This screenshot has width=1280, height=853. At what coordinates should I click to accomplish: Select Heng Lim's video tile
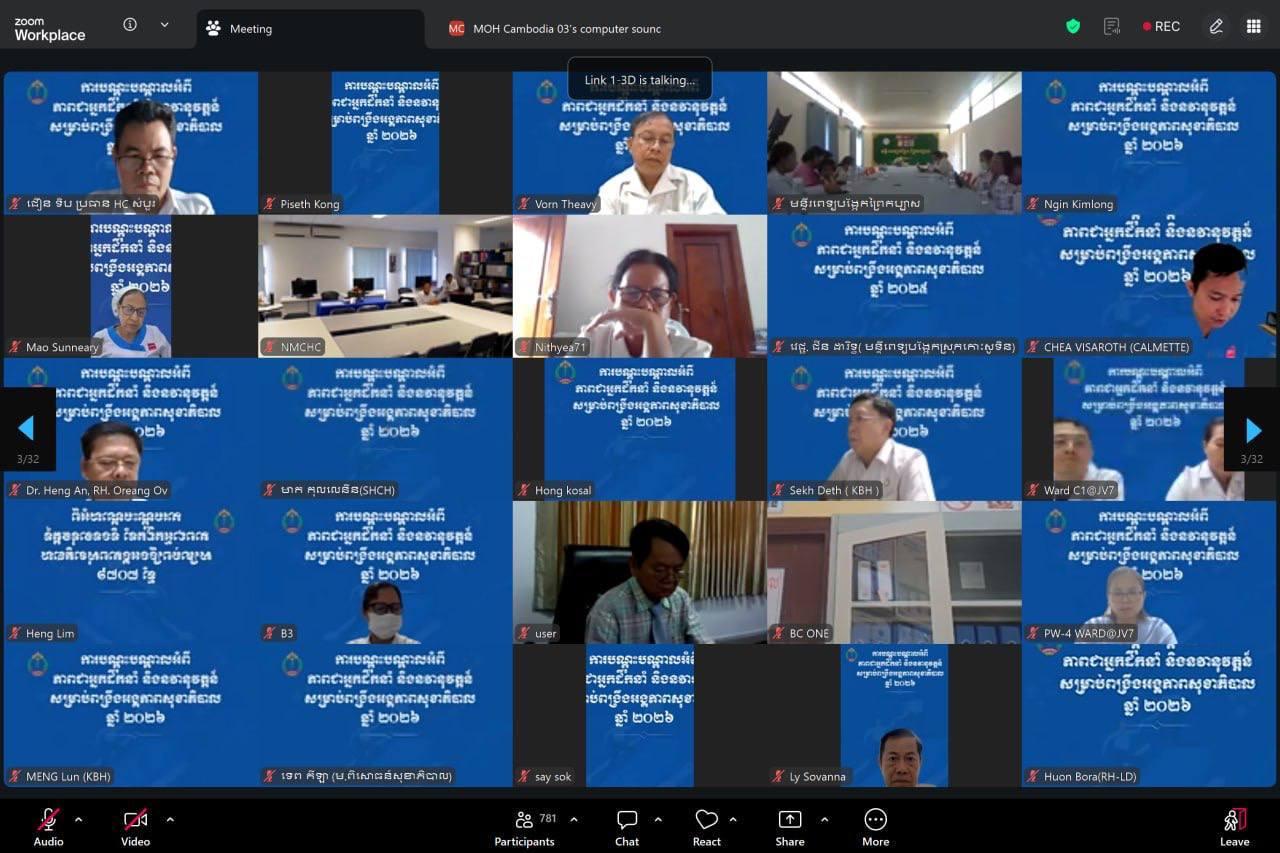[x=131, y=572]
